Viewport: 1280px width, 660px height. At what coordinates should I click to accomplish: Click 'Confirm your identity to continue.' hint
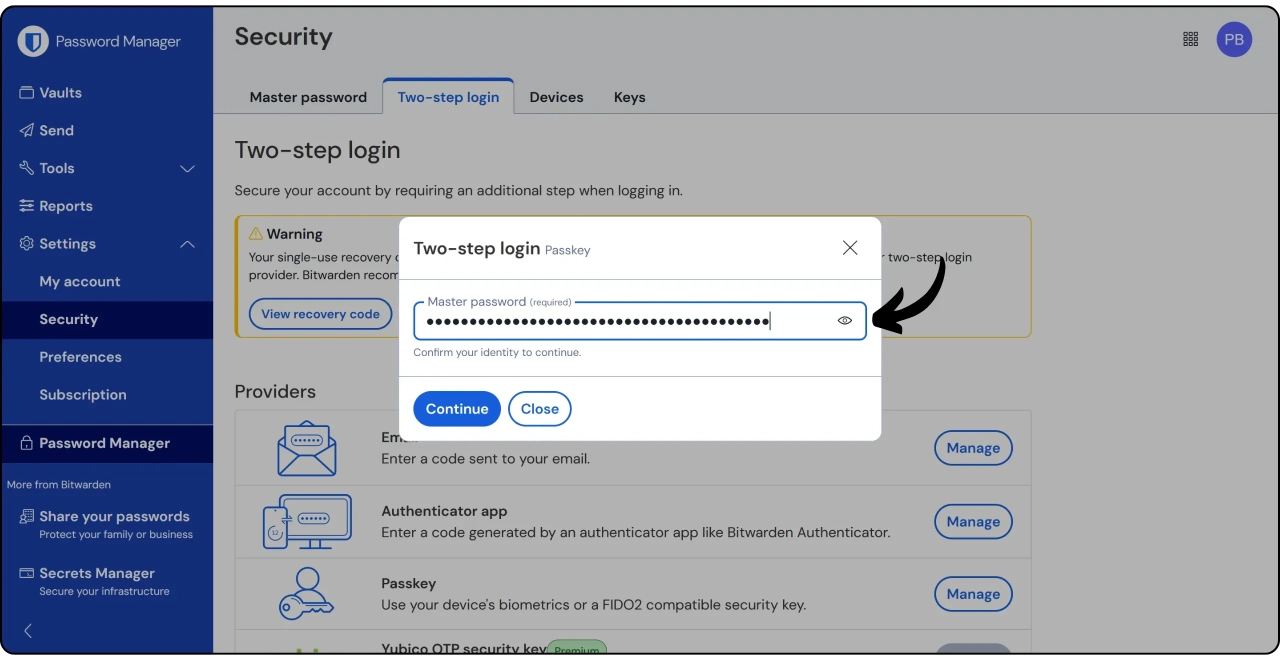tap(497, 352)
